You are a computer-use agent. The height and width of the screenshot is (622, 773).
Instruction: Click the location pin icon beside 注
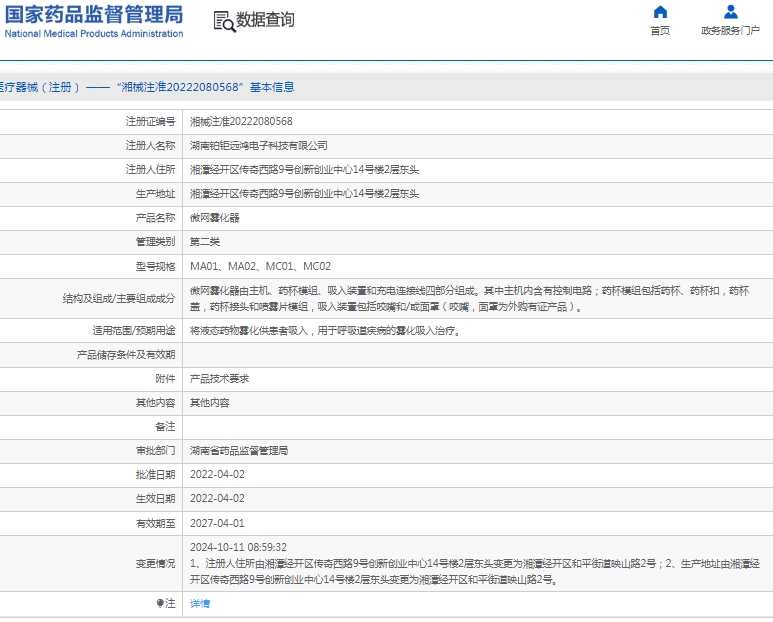(x=160, y=603)
